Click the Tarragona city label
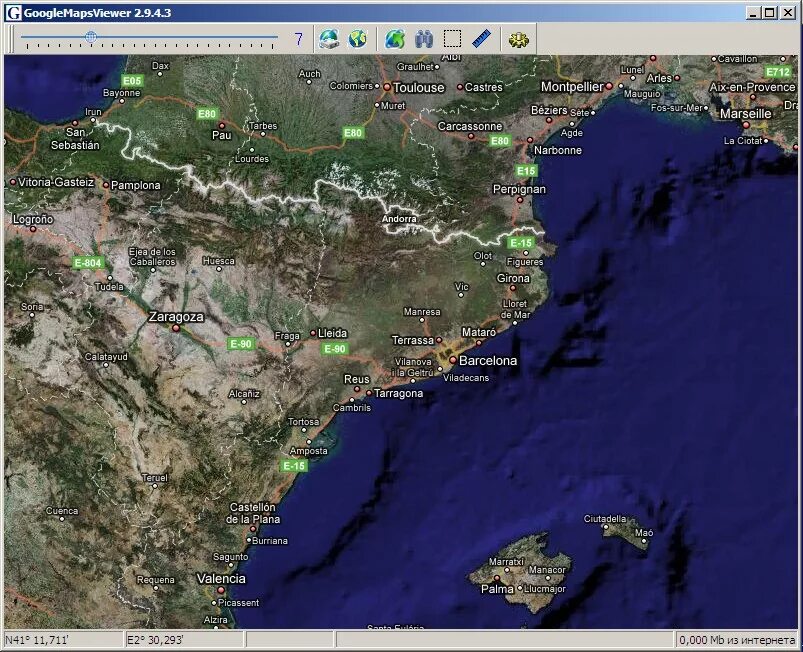This screenshot has width=803, height=652. [398, 393]
